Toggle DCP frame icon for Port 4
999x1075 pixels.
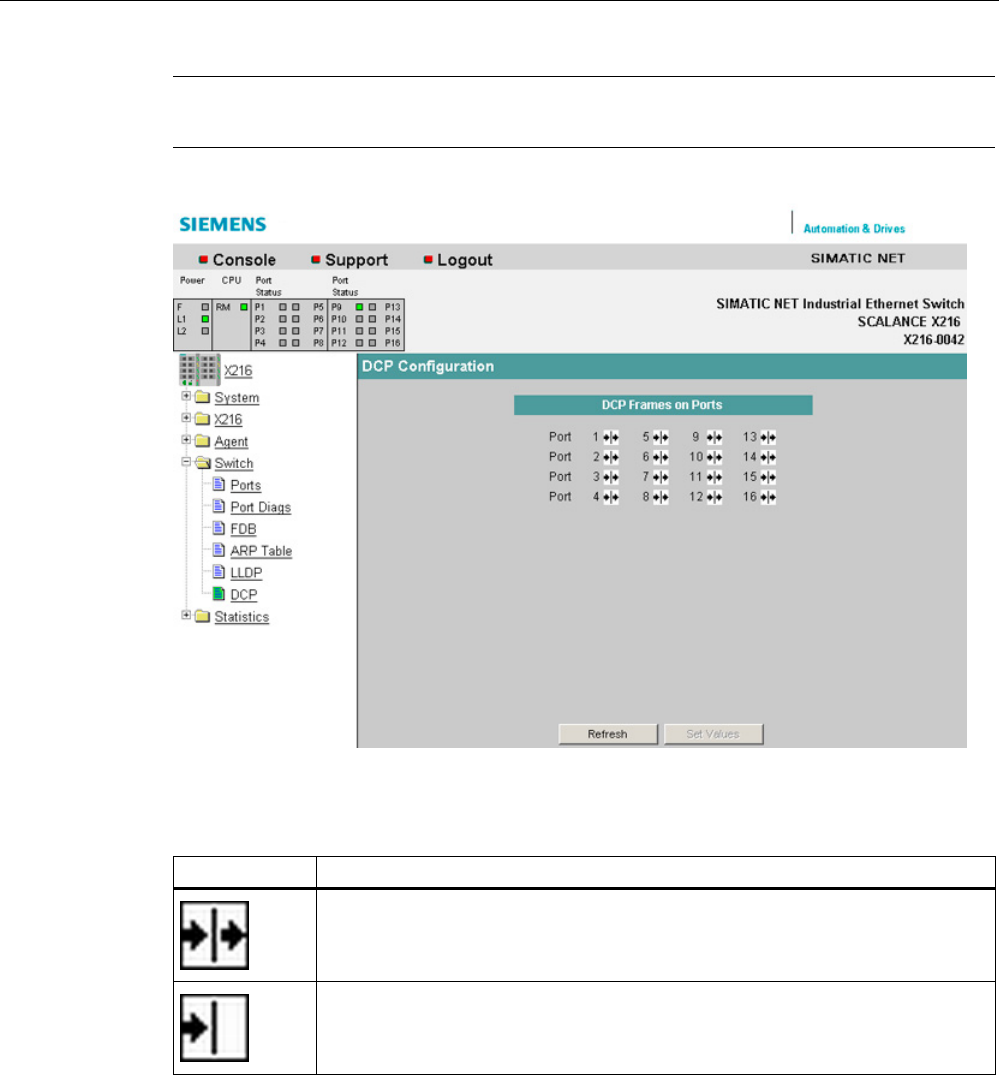pos(611,497)
